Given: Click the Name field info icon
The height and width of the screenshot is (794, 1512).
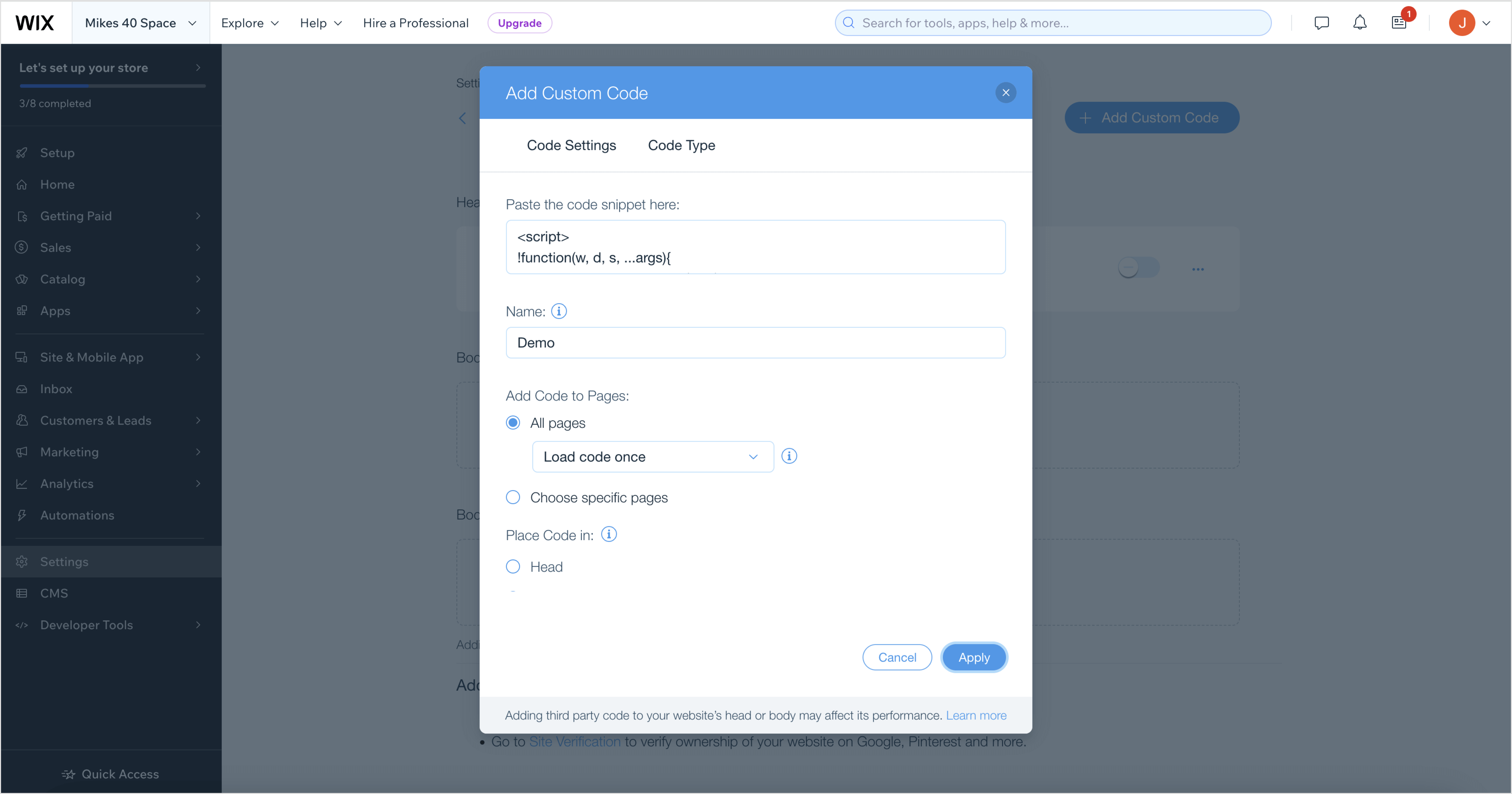Looking at the screenshot, I should point(559,311).
